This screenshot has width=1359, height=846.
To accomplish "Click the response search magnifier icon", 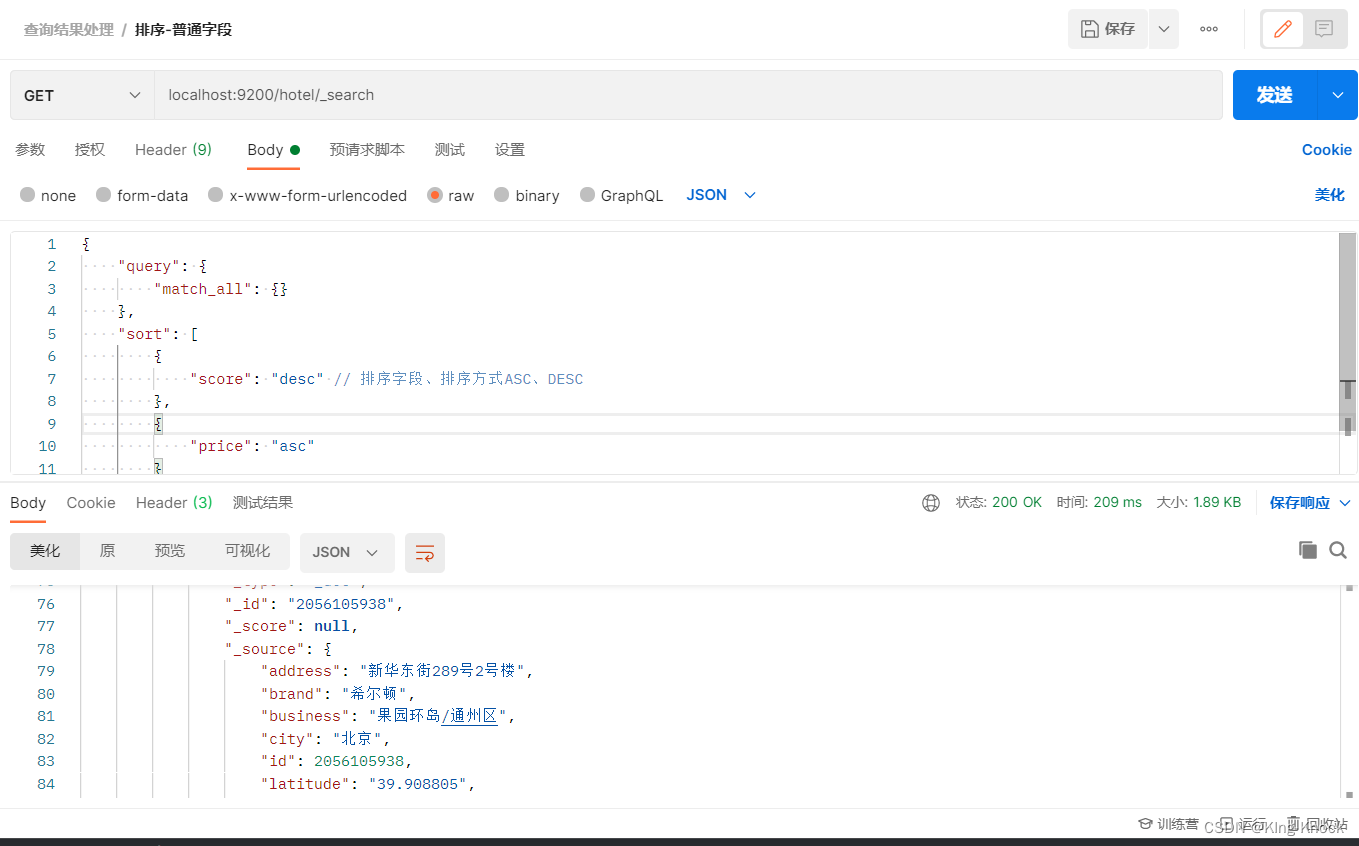I will [1338, 549].
